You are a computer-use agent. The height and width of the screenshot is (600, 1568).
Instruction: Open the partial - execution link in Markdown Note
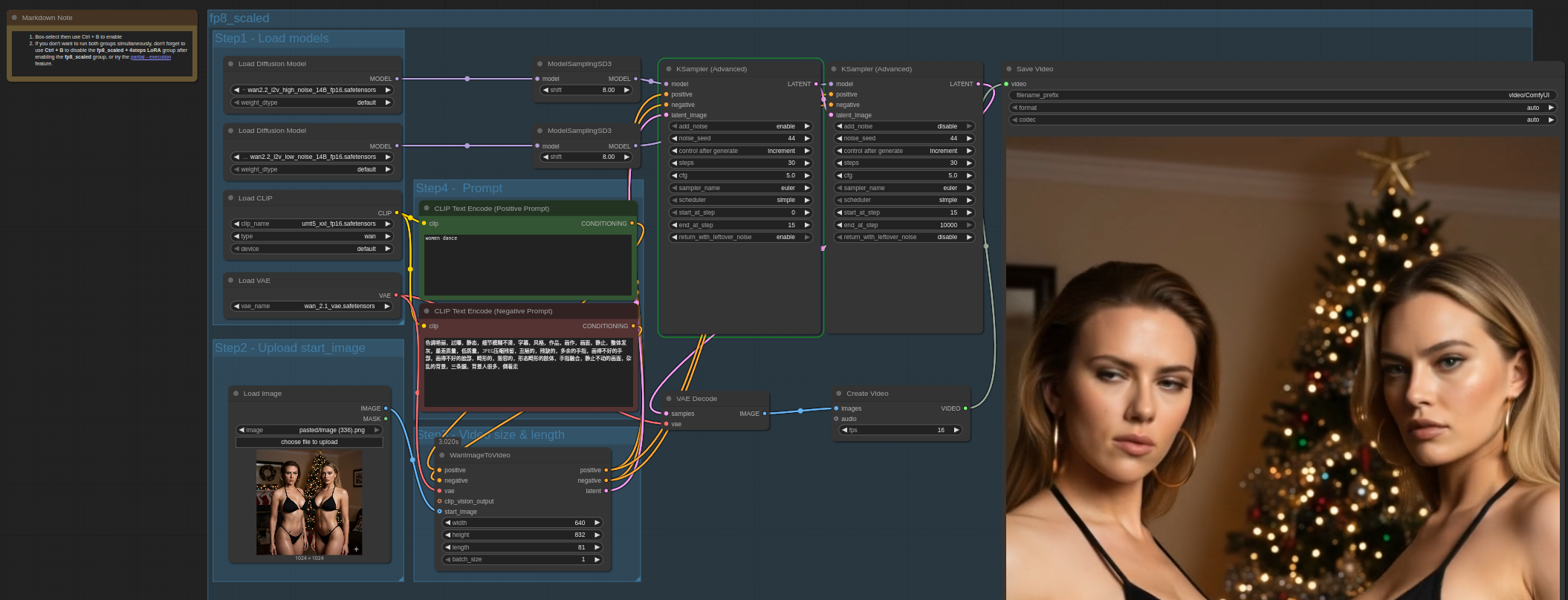(151, 57)
